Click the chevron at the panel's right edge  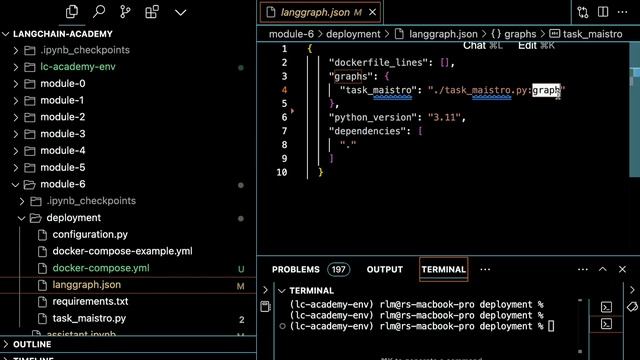click(x=632, y=290)
